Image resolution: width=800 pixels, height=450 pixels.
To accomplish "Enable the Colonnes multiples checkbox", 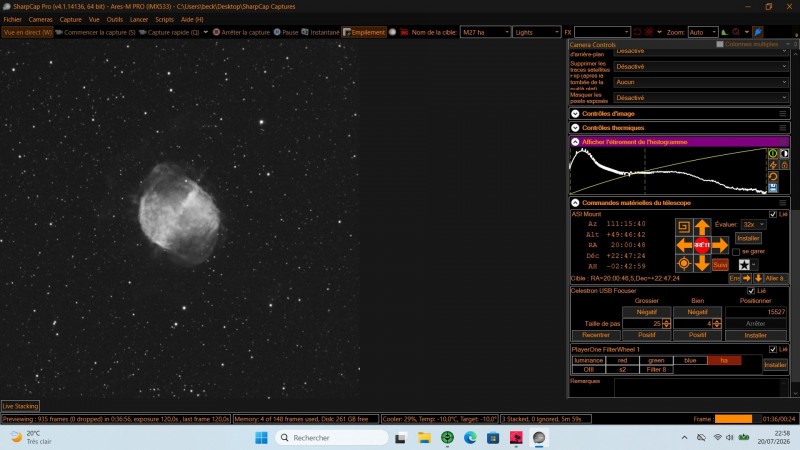I will point(720,44).
